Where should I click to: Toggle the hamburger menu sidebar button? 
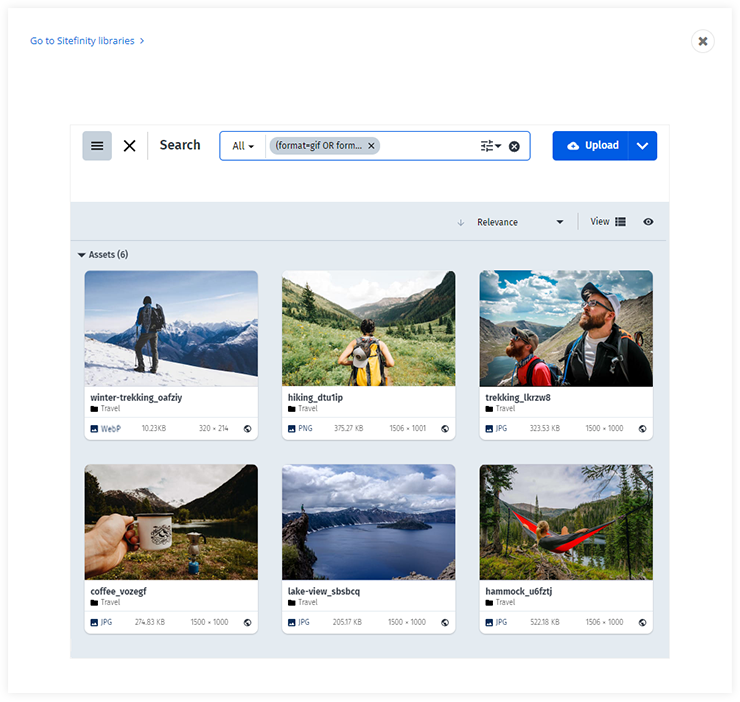tap(97, 145)
